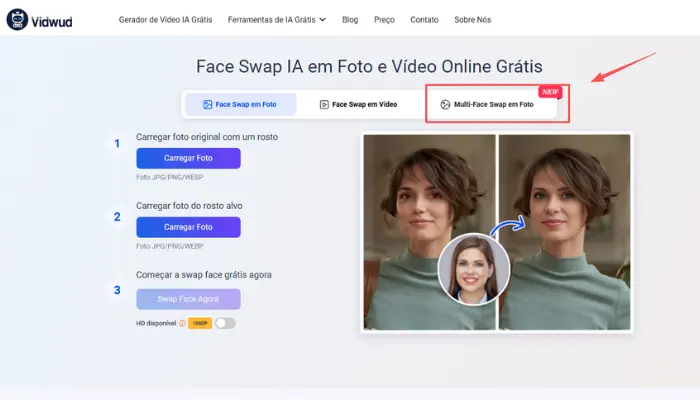Click the circular target face thumbnail

pos(474,269)
